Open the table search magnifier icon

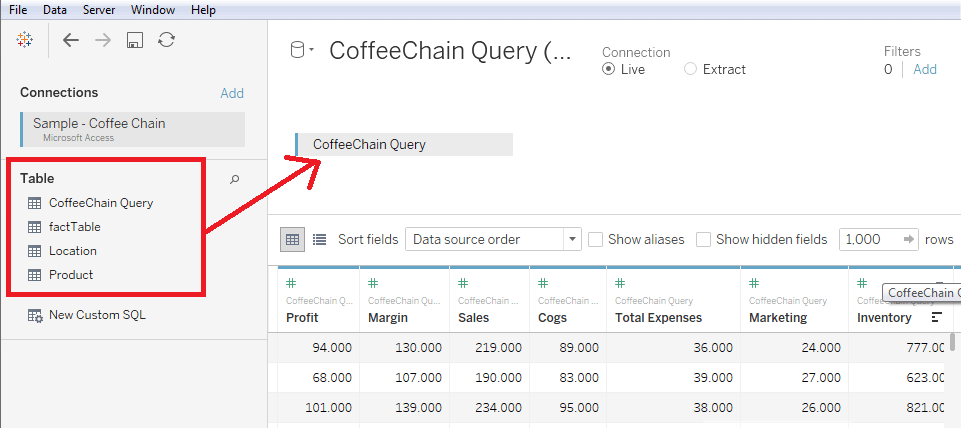coord(234,180)
